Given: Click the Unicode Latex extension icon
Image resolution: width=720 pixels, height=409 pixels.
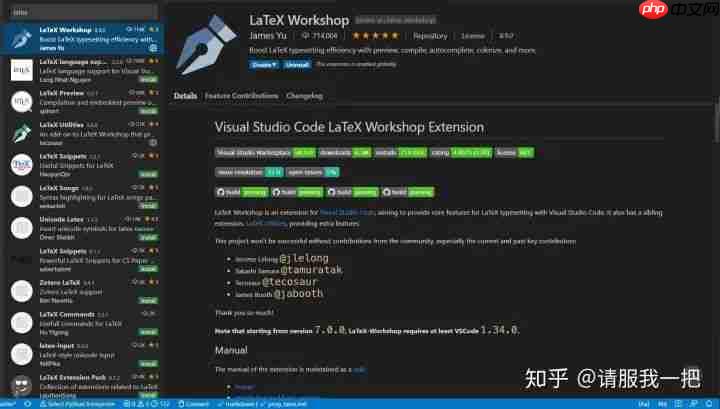Looking at the screenshot, I should pos(22,228).
